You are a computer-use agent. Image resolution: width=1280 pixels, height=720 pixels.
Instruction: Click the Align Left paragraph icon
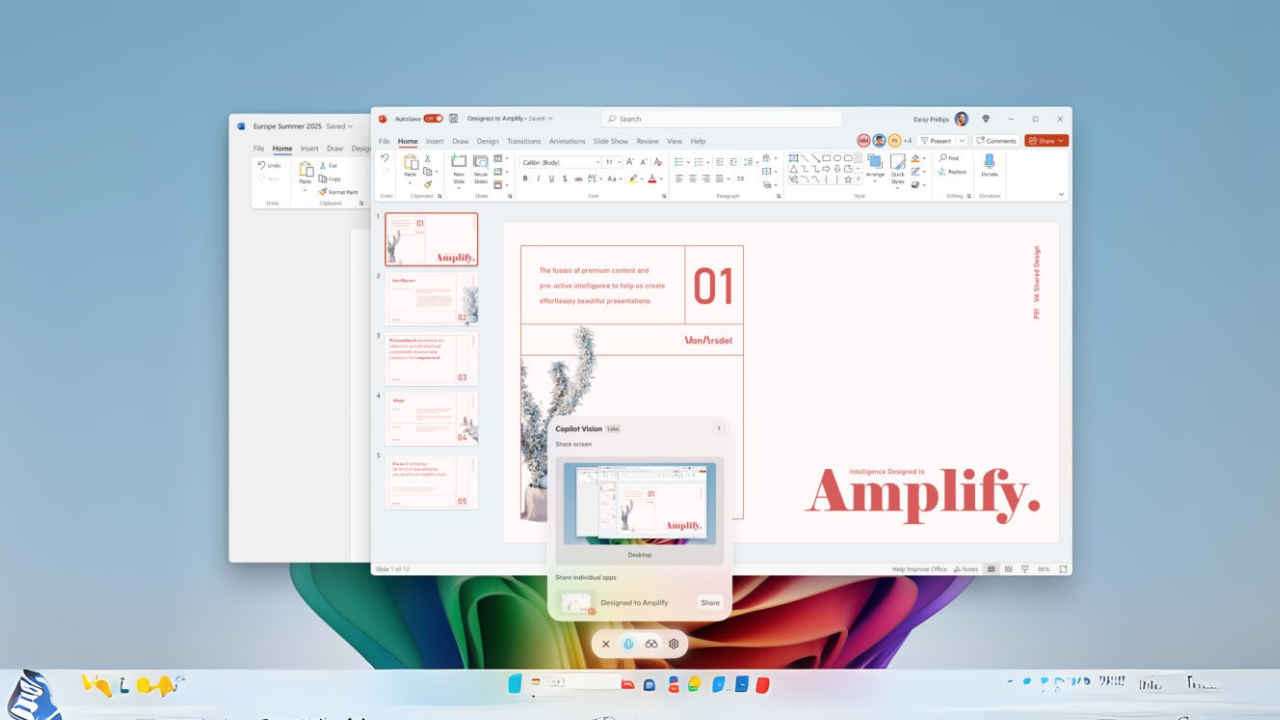pos(678,179)
